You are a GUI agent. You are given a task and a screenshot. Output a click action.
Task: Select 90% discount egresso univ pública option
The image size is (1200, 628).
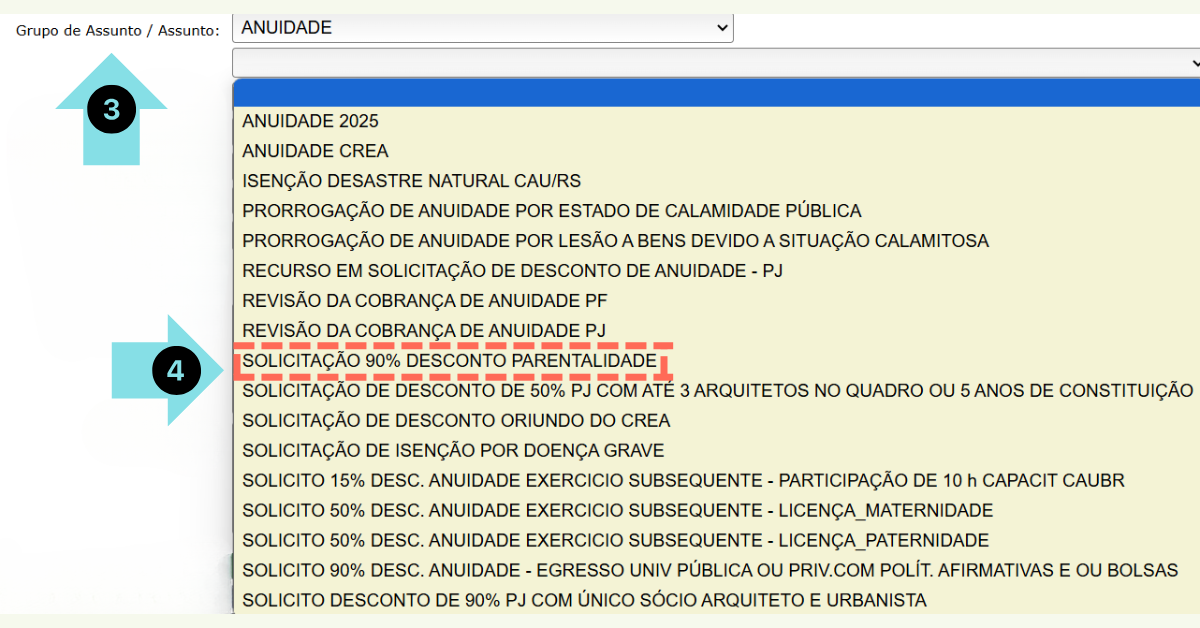tap(710, 570)
